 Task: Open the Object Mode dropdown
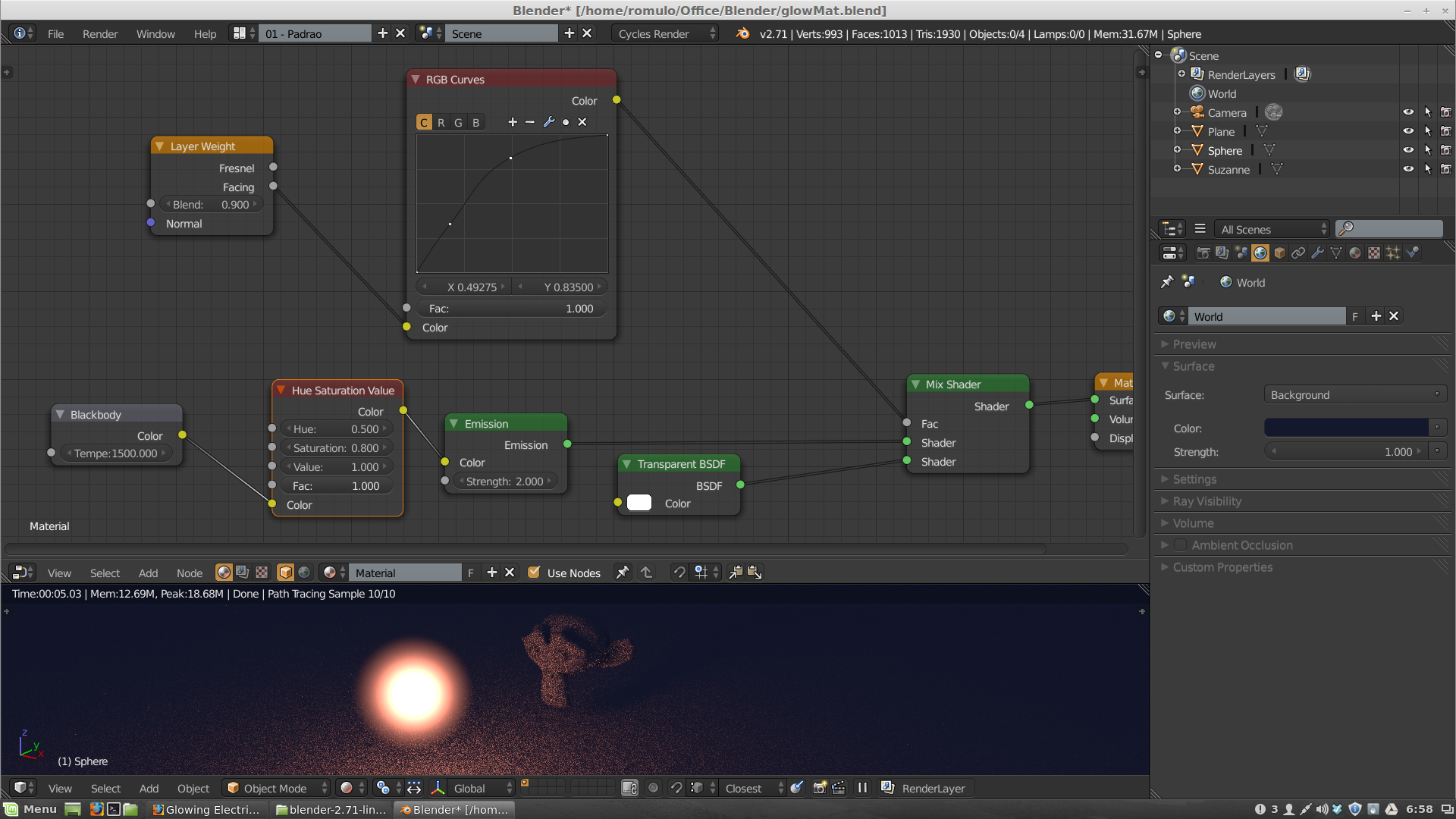click(276, 788)
